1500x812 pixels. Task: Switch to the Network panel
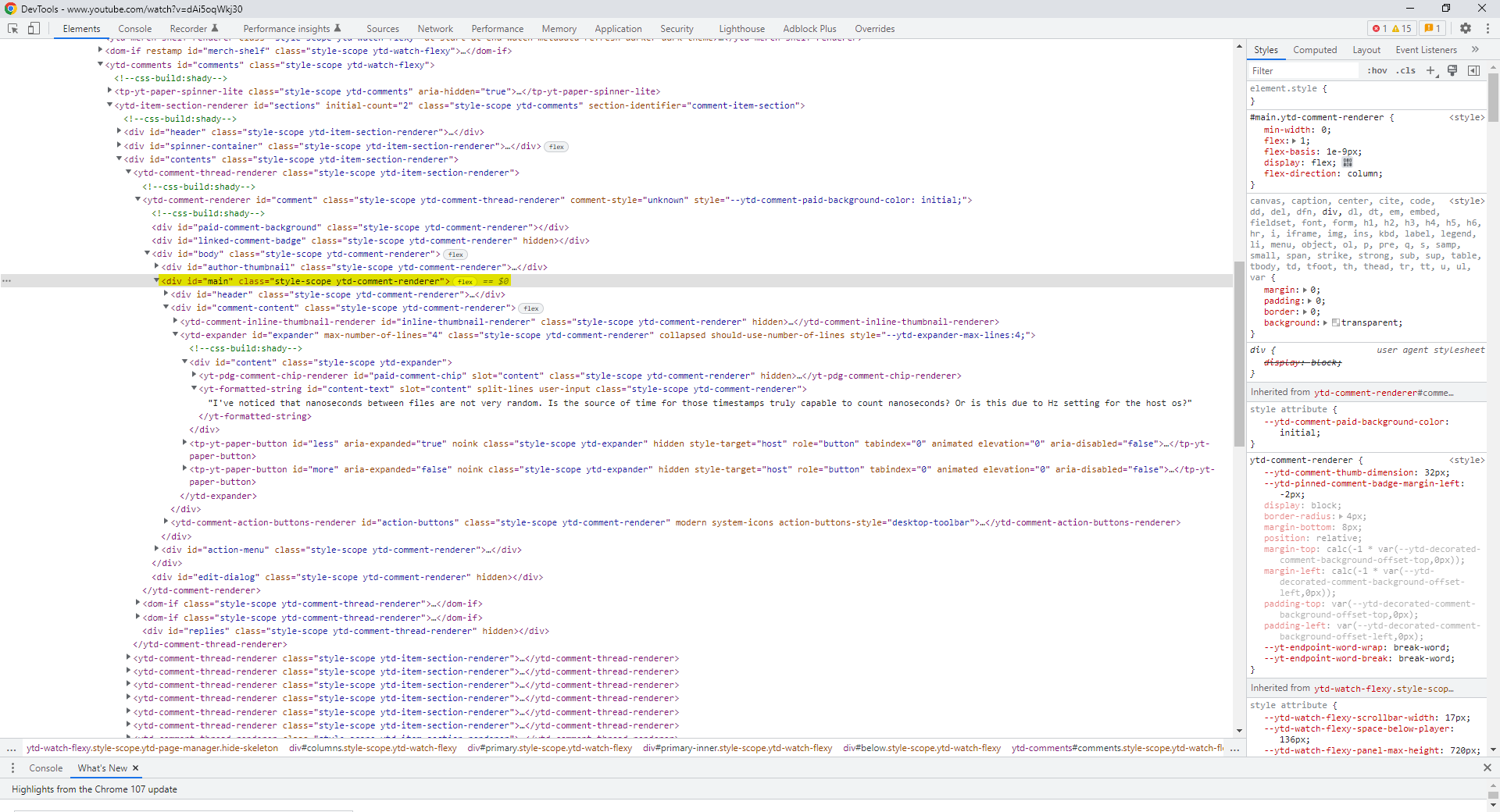435,28
